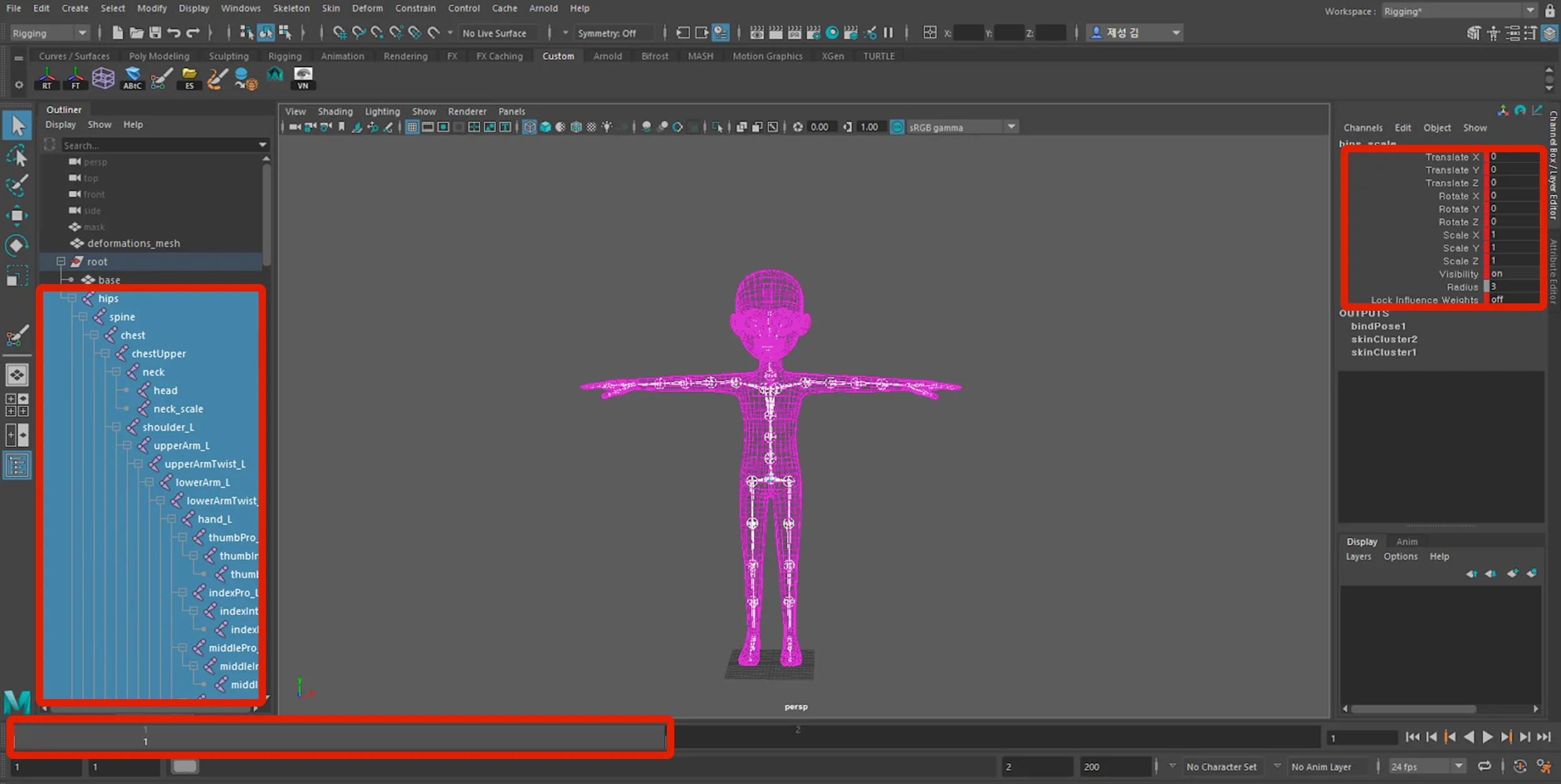
Task: Toggle viewport textured display icon
Action: [591, 127]
